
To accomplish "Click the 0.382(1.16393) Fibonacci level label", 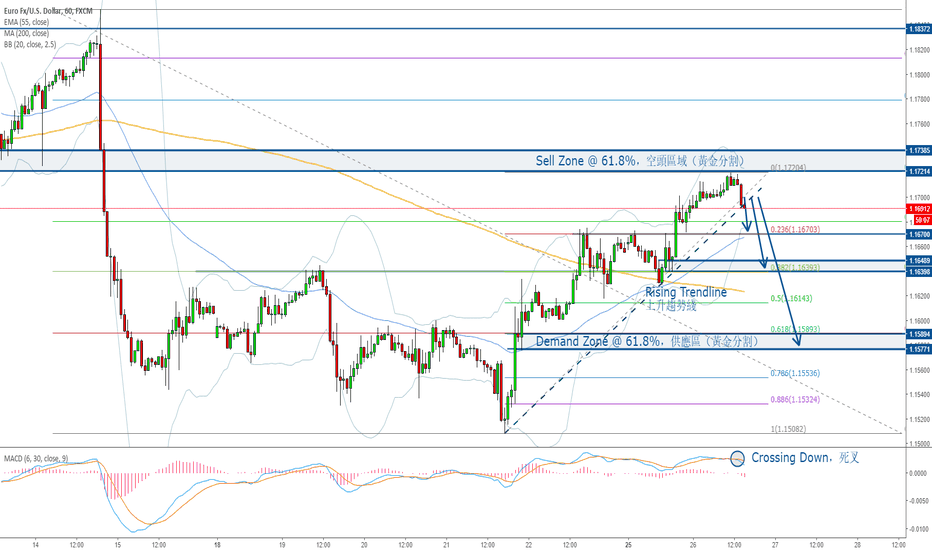I will point(795,268).
